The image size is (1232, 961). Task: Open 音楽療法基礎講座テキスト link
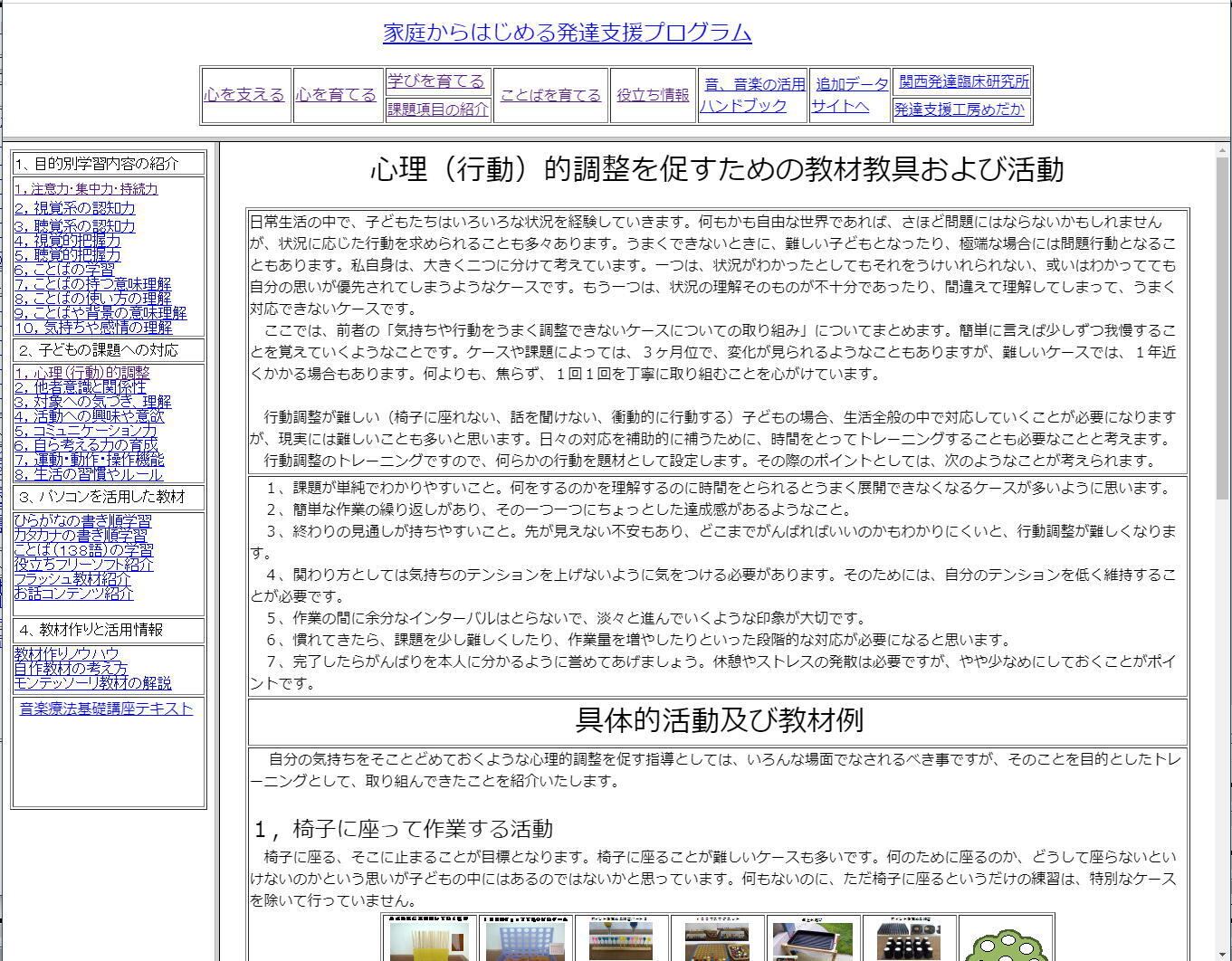click(x=107, y=709)
